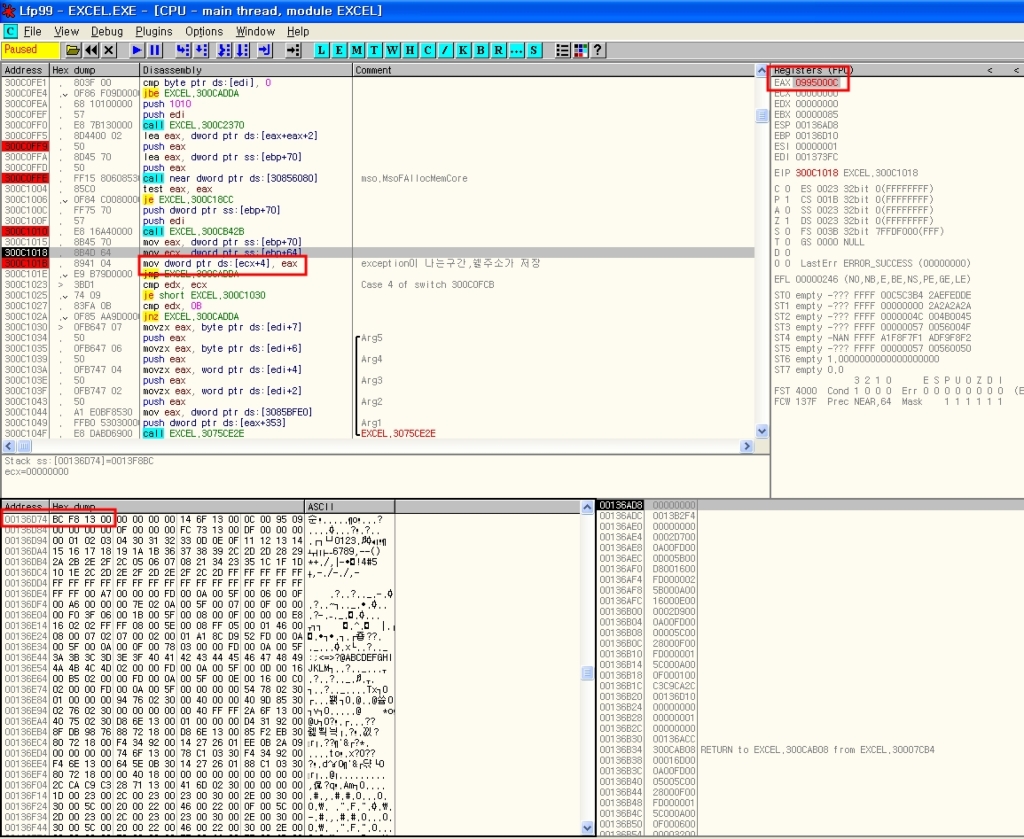
Task: Open the Handles window (H button)
Action: point(410,50)
